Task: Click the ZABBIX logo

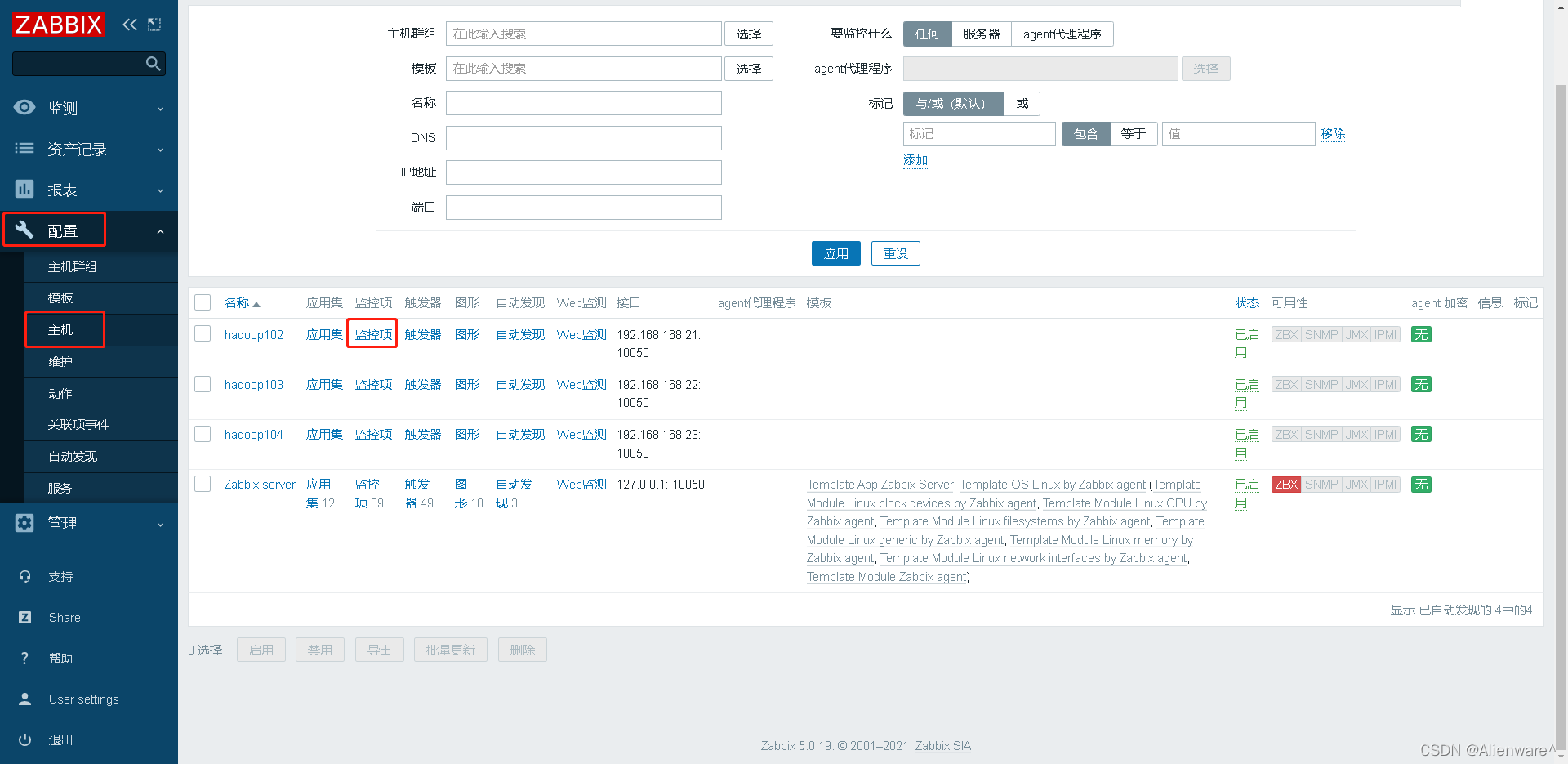Action: pyautogui.click(x=58, y=25)
